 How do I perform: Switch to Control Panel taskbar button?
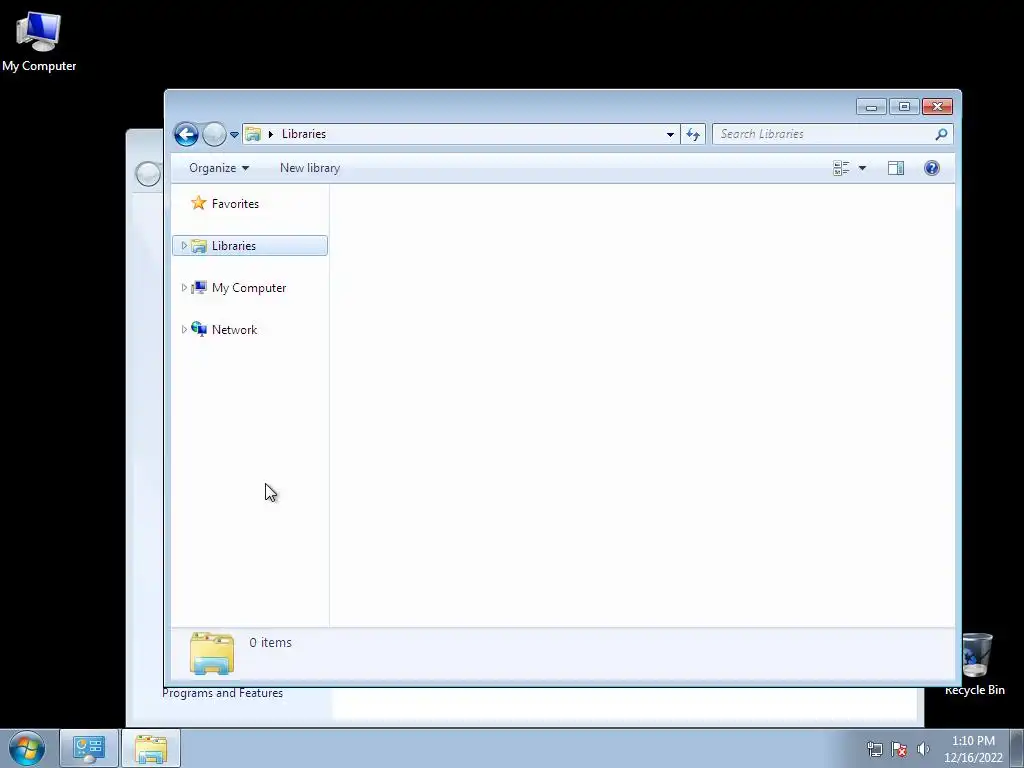pos(89,748)
